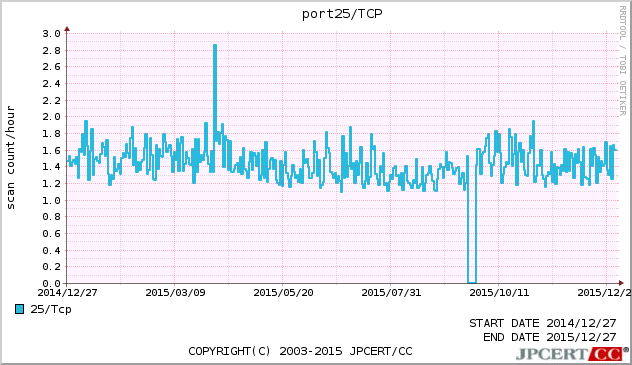The width and height of the screenshot is (632, 365).
Task: Click the x-axis date '2014/12/27'
Action: pos(67,292)
